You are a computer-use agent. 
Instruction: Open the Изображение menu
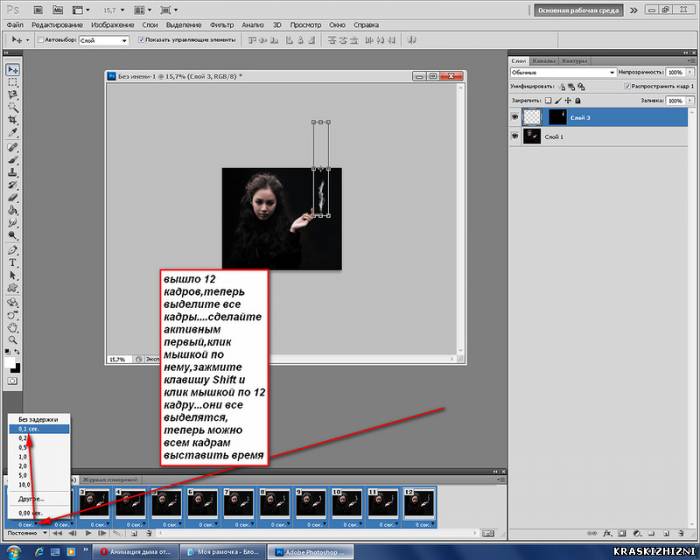112,25
